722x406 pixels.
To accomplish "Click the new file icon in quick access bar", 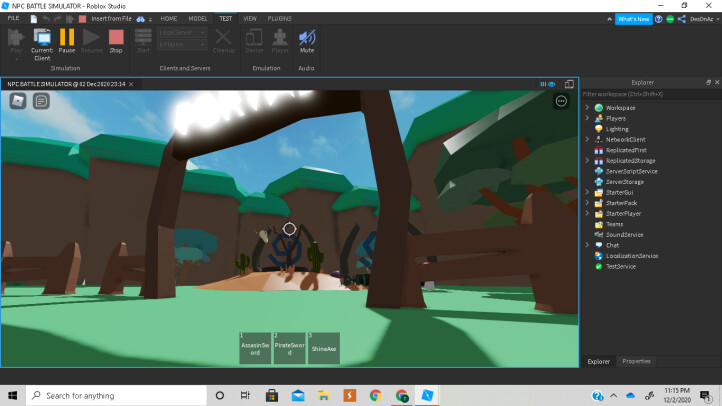I will [34, 19].
